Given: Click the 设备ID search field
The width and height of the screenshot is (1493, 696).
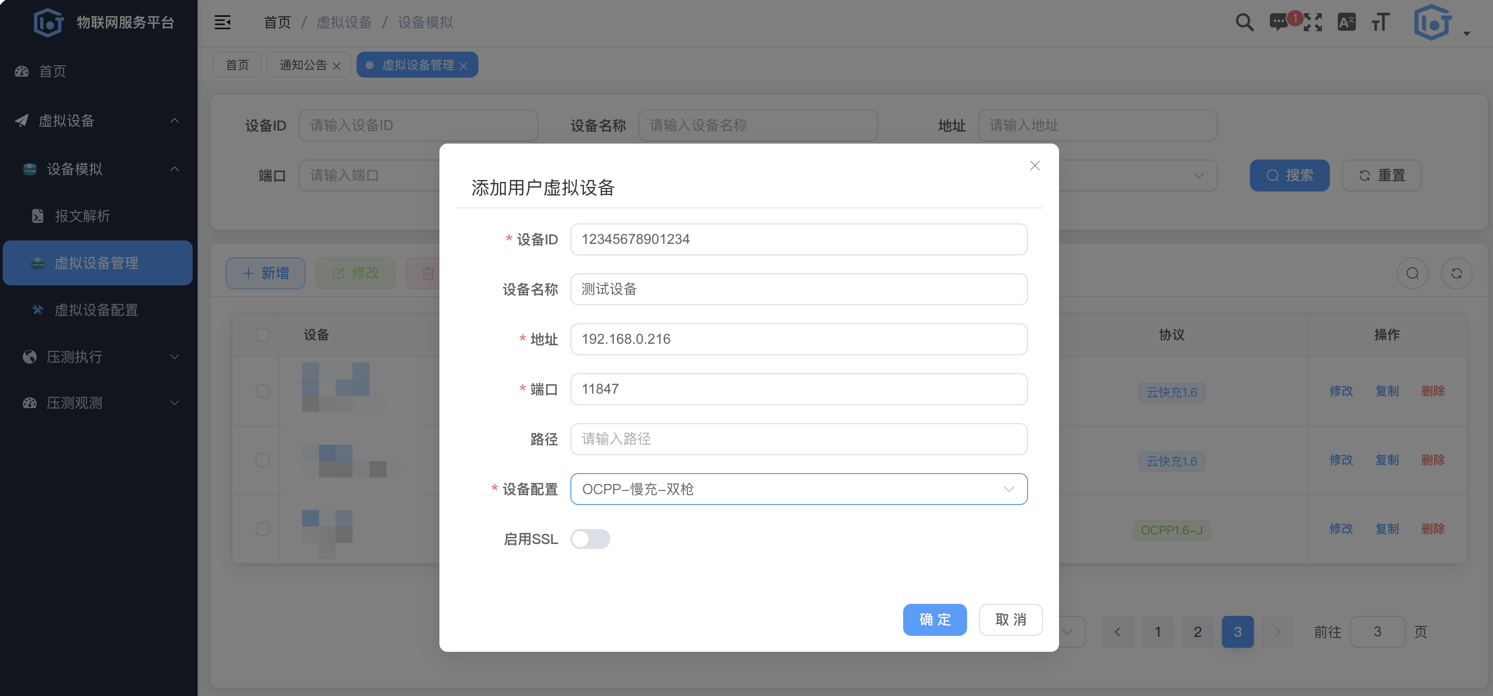Looking at the screenshot, I should (x=418, y=126).
